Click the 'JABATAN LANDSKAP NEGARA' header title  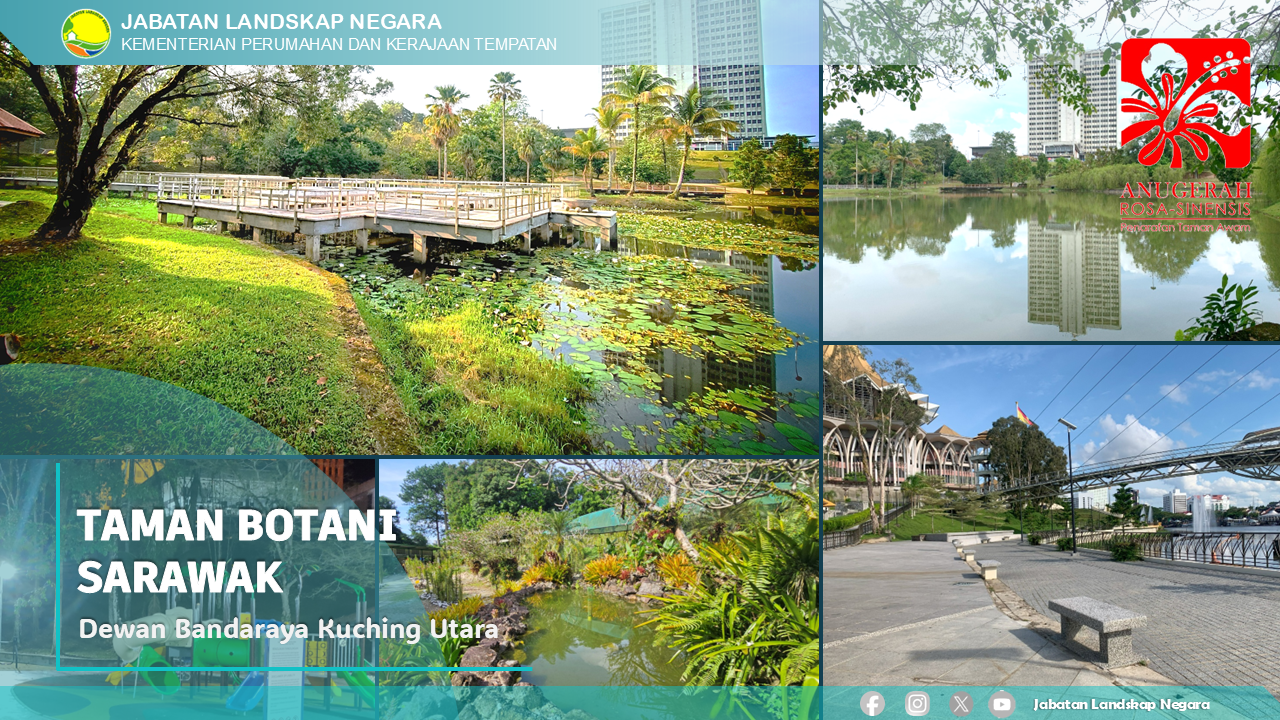click(281, 22)
